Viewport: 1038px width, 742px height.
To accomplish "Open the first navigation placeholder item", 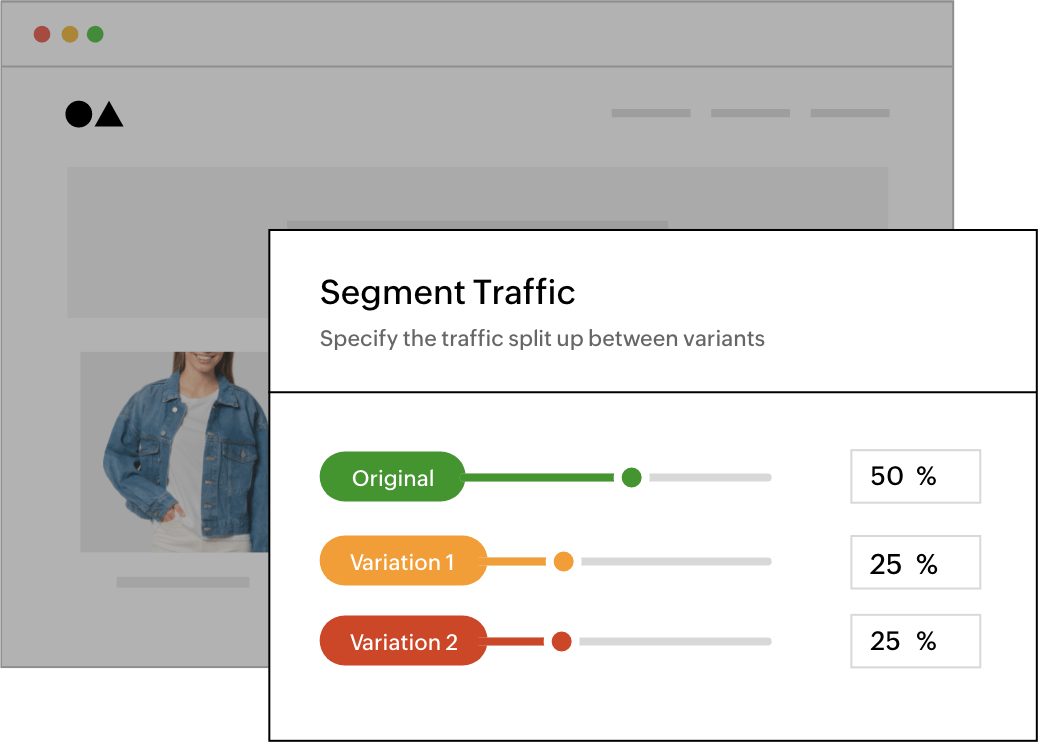I will click(x=650, y=113).
